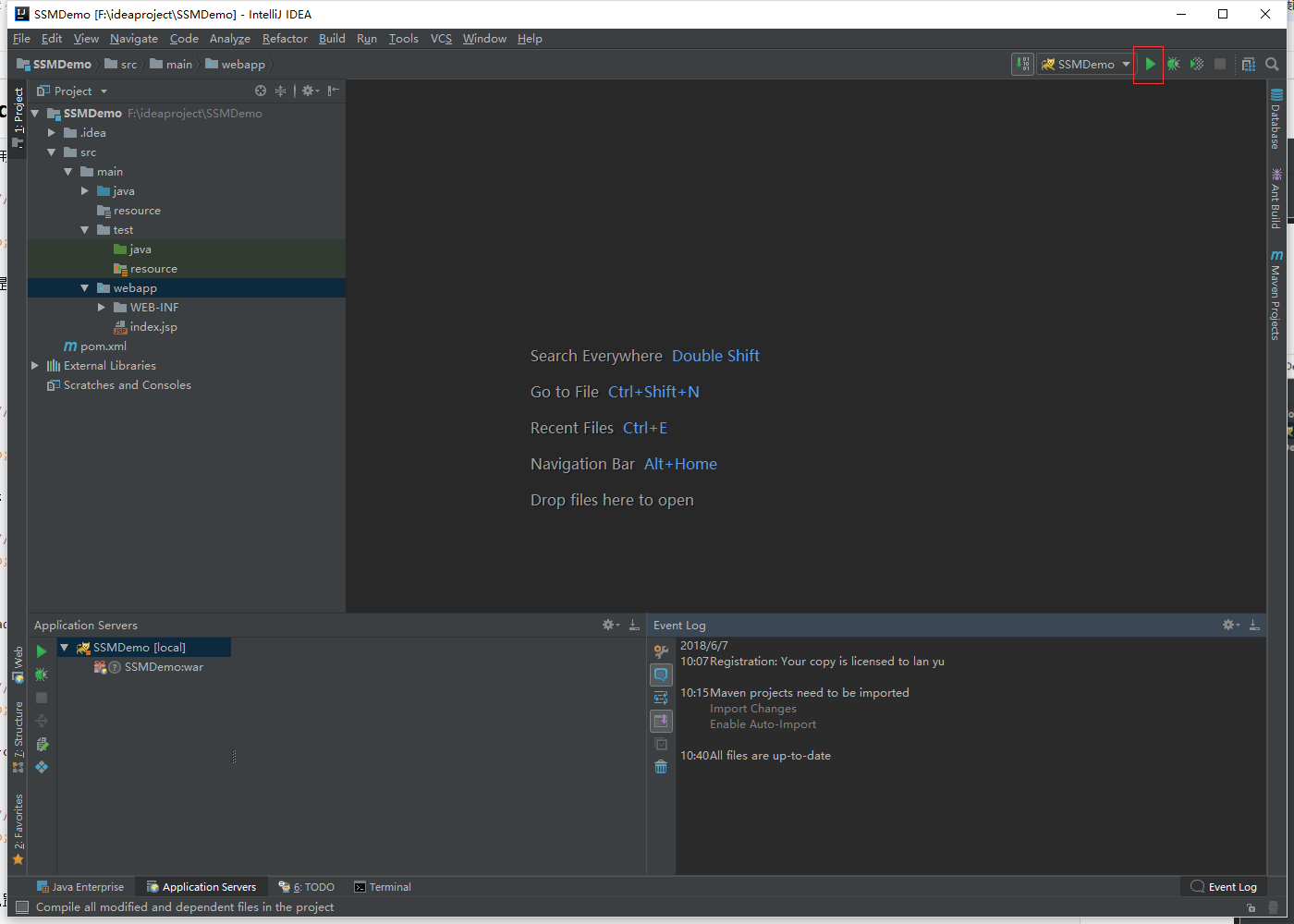The image size is (1294, 924).
Task: Open Project Structure from the toolbar
Action: coord(1249,64)
